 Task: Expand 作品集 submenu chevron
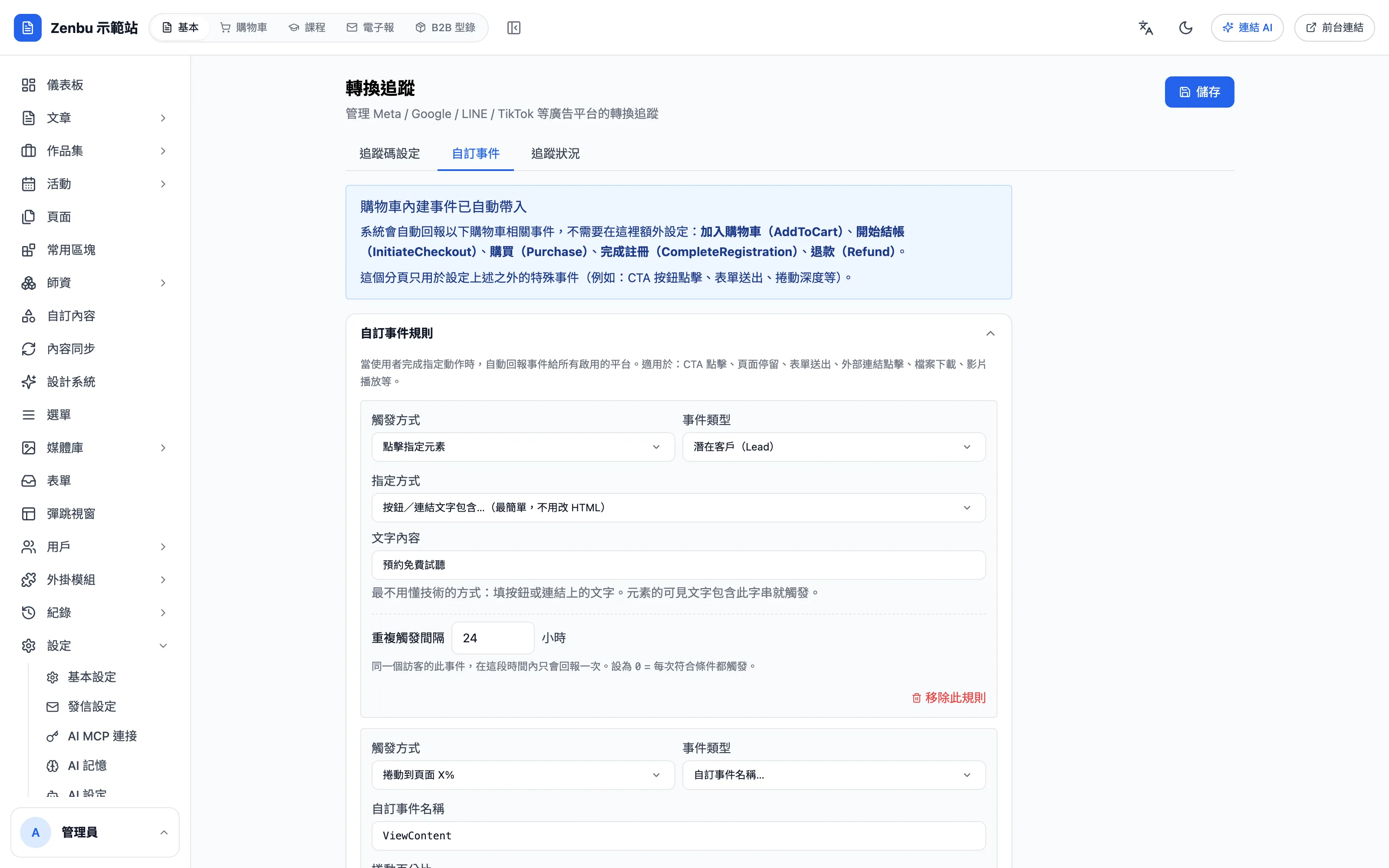(163, 151)
